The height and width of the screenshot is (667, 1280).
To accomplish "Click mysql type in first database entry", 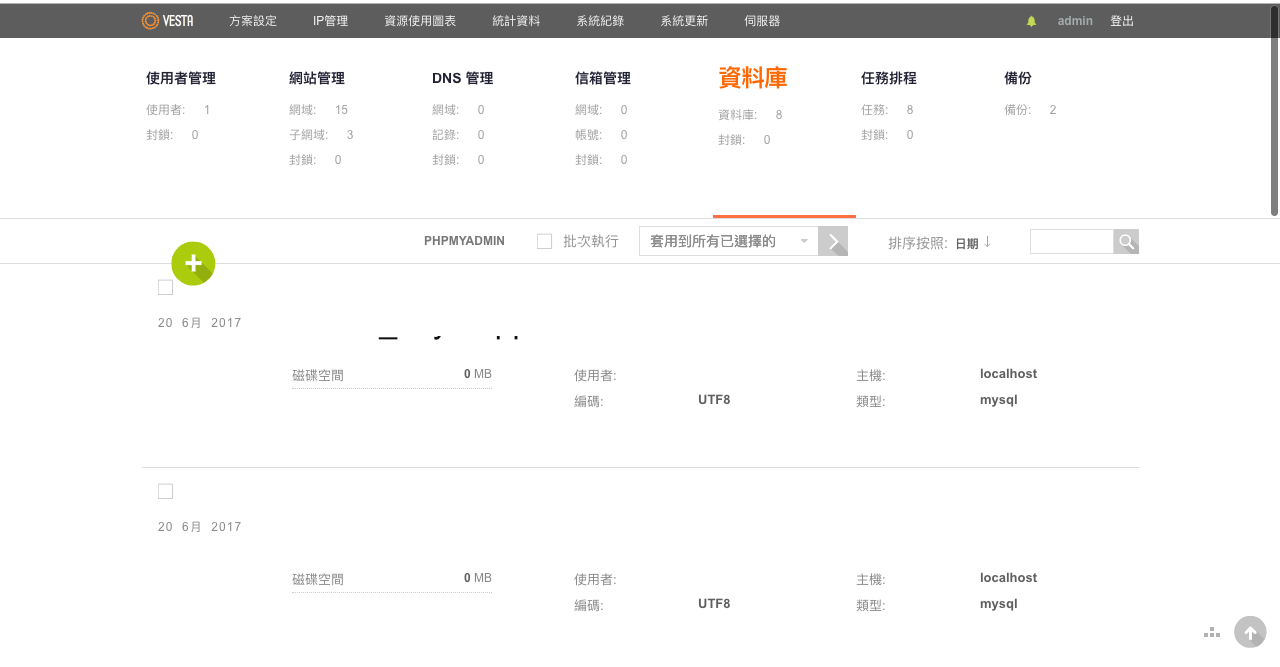I will coord(998,400).
